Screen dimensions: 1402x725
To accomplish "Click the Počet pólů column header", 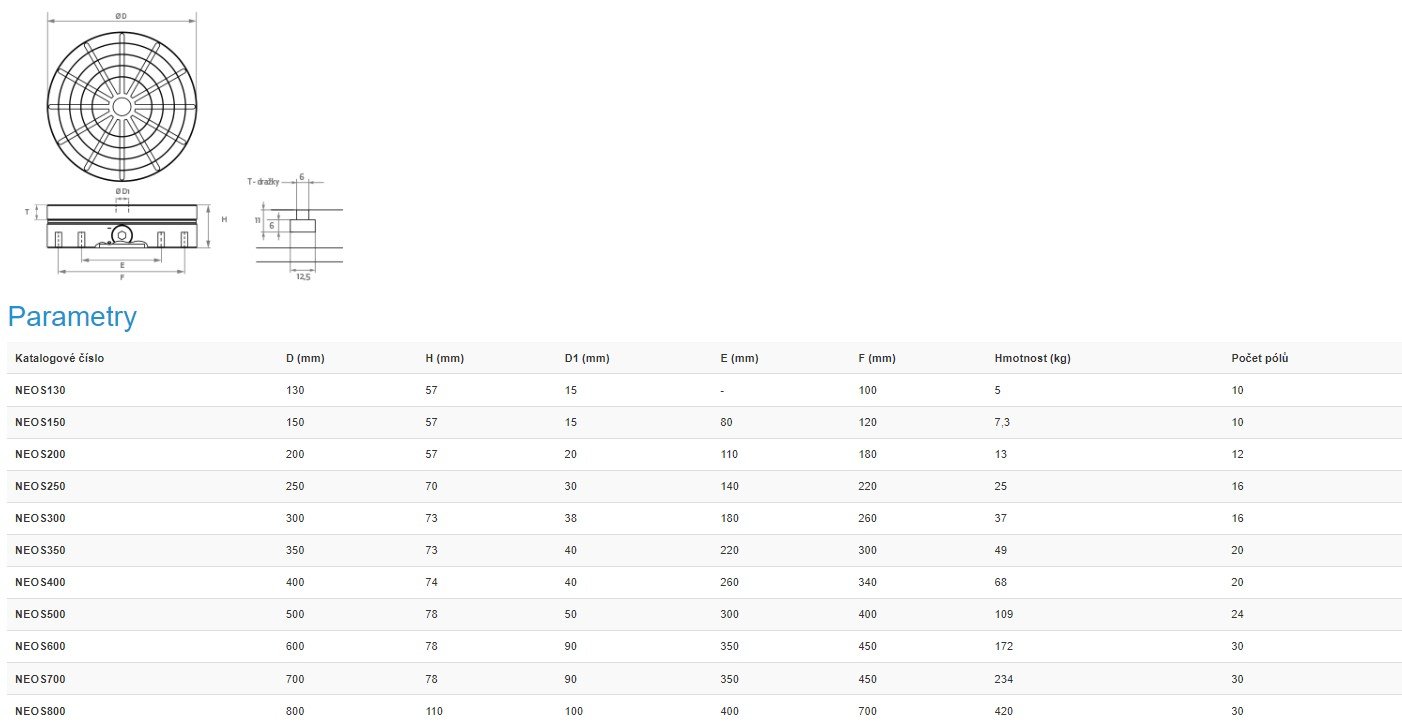I will coord(1259,358).
